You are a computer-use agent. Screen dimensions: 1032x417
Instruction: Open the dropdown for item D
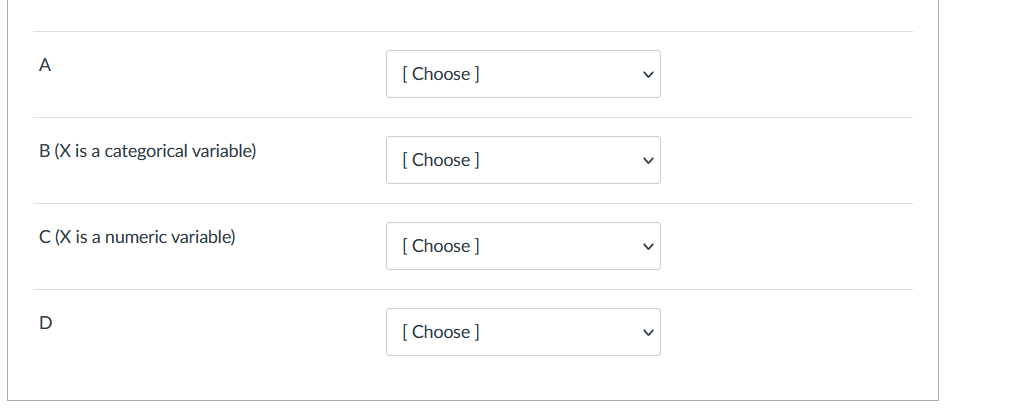coord(522,332)
